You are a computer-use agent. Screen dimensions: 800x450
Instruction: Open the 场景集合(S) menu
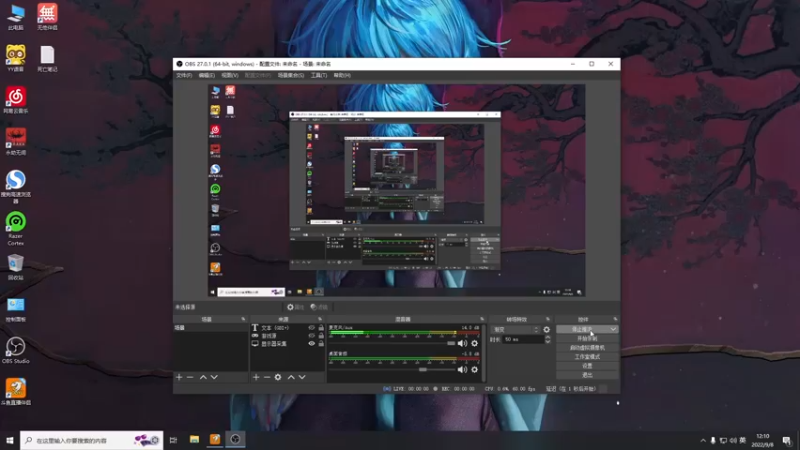click(x=291, y=76)
